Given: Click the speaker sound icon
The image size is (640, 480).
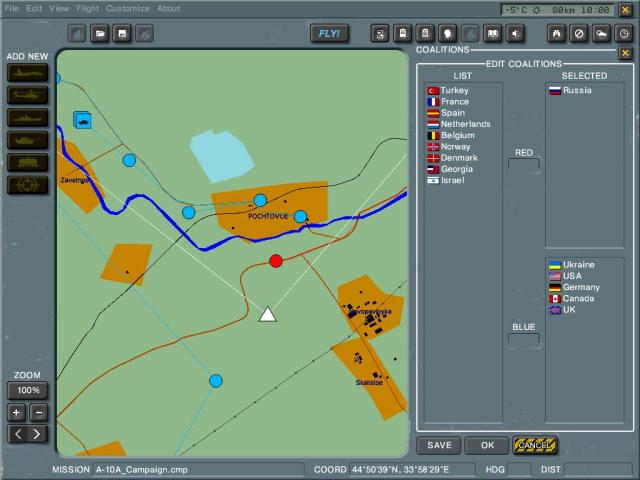Looking at the screenshot, I should coord(515,33).
